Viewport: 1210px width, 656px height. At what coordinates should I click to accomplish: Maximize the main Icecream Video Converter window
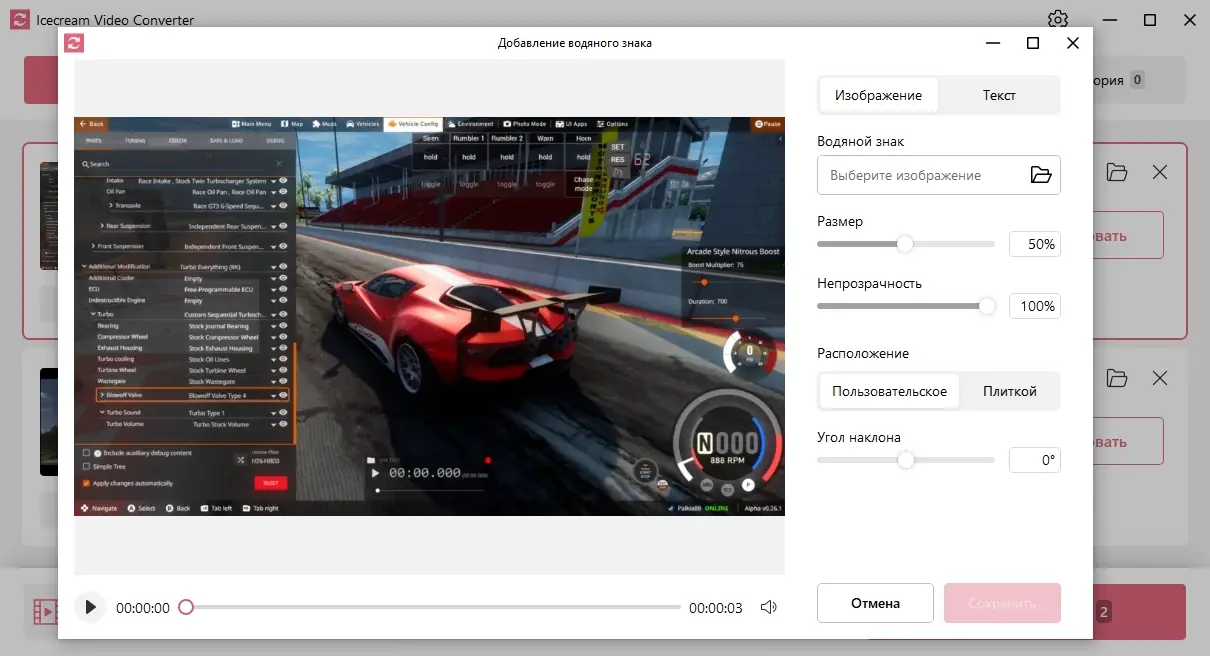click(x=1150, y=20)
